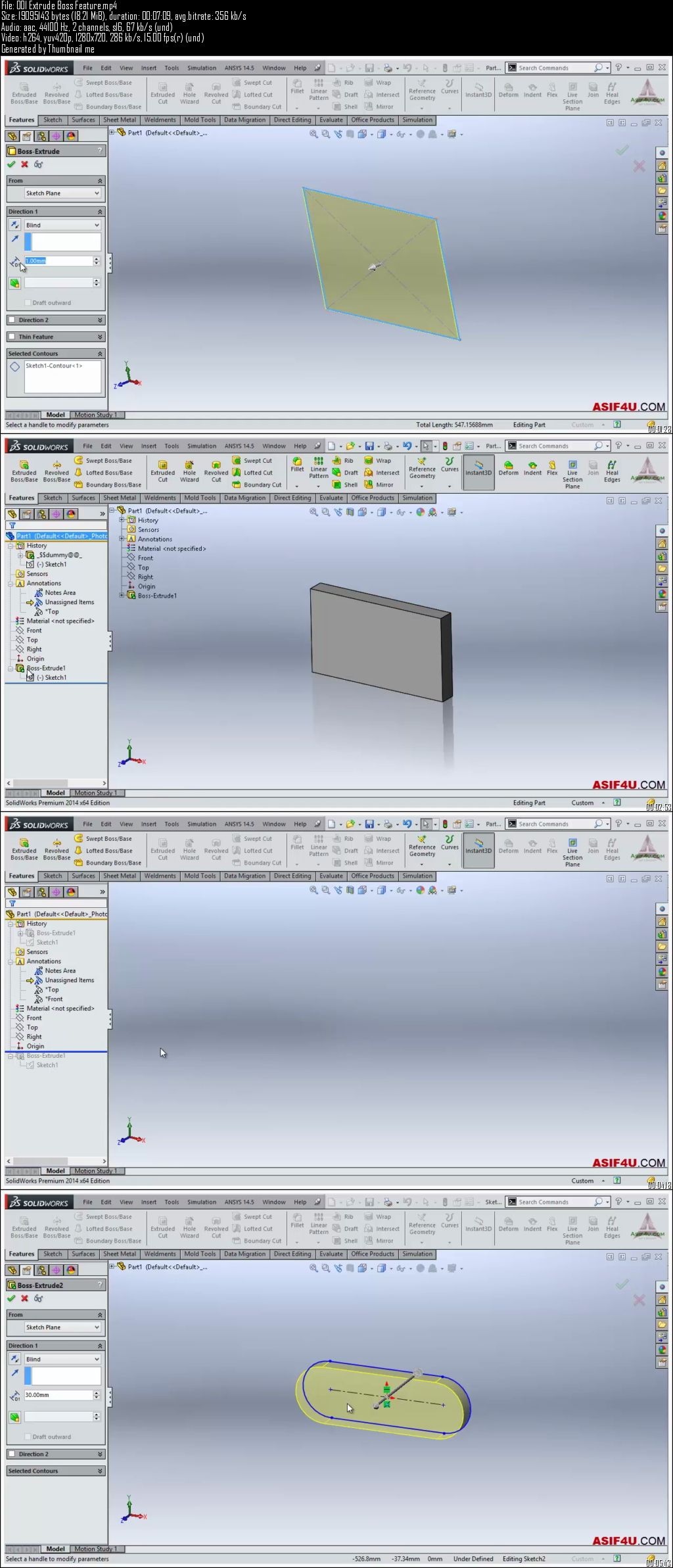Click Revolved Cut in the box-model frame
673x1568 pixels.
click(x=216, y=471)
